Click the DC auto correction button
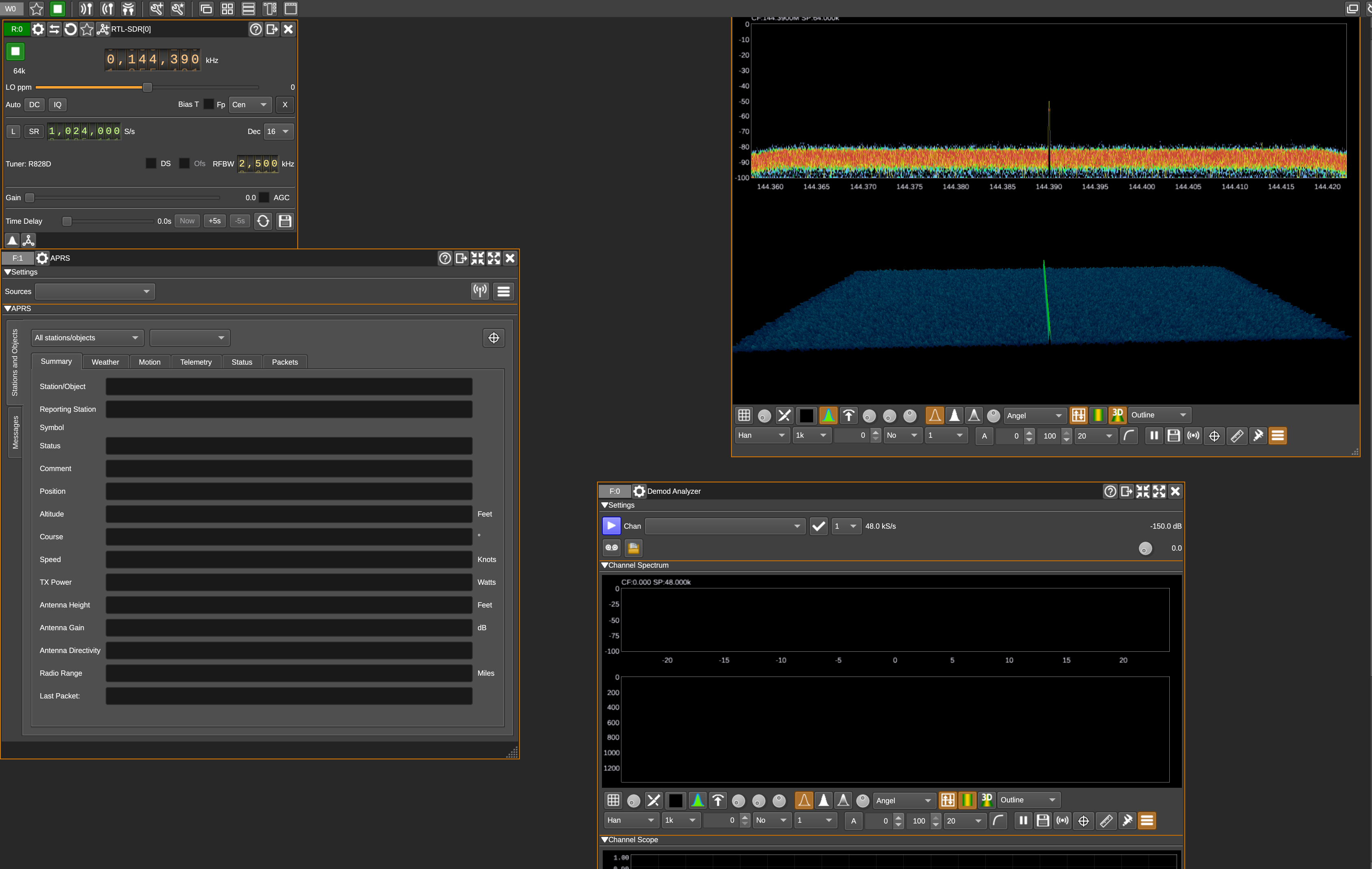This screenshot has height=869, width=1372. (34, 104)
